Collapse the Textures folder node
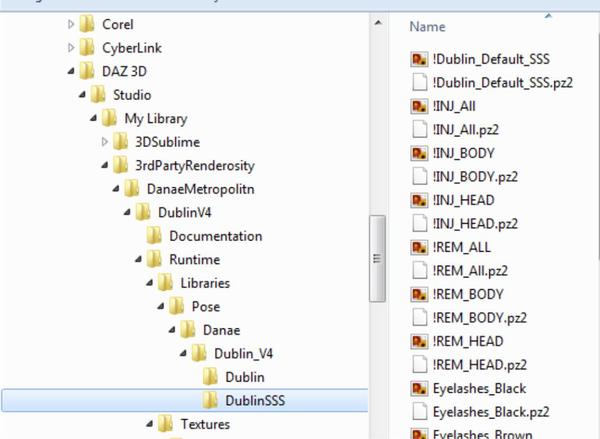The height and width of the screenshot is (439, 600). pyautogui.click(x=150, y=424)
